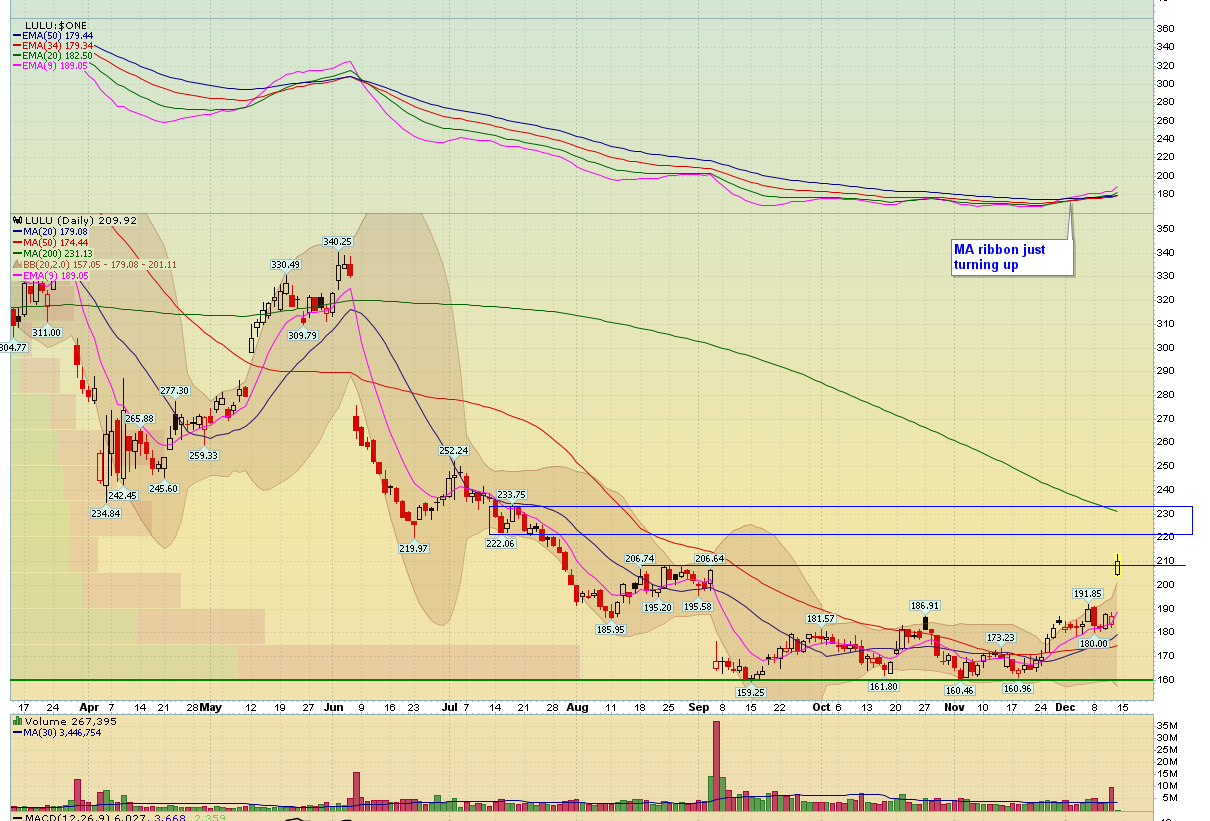Viewport: 1210px width, 821px height.
Task: Click the red MA(50) legend line marker
Action: pos(17,242)
